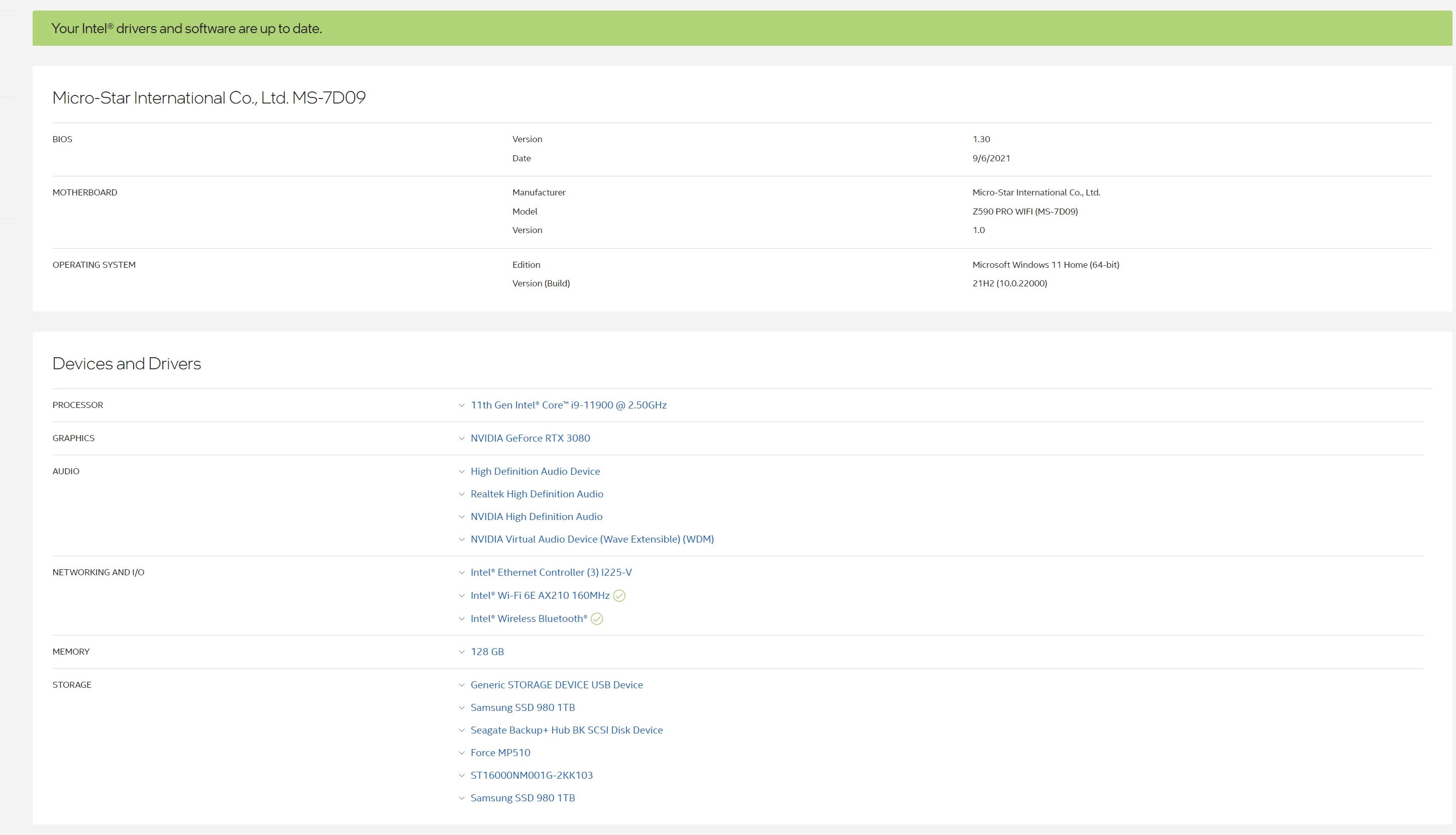Click the green drivers up to date banner
Screen dimensions: 1456x835
point(742,28)
